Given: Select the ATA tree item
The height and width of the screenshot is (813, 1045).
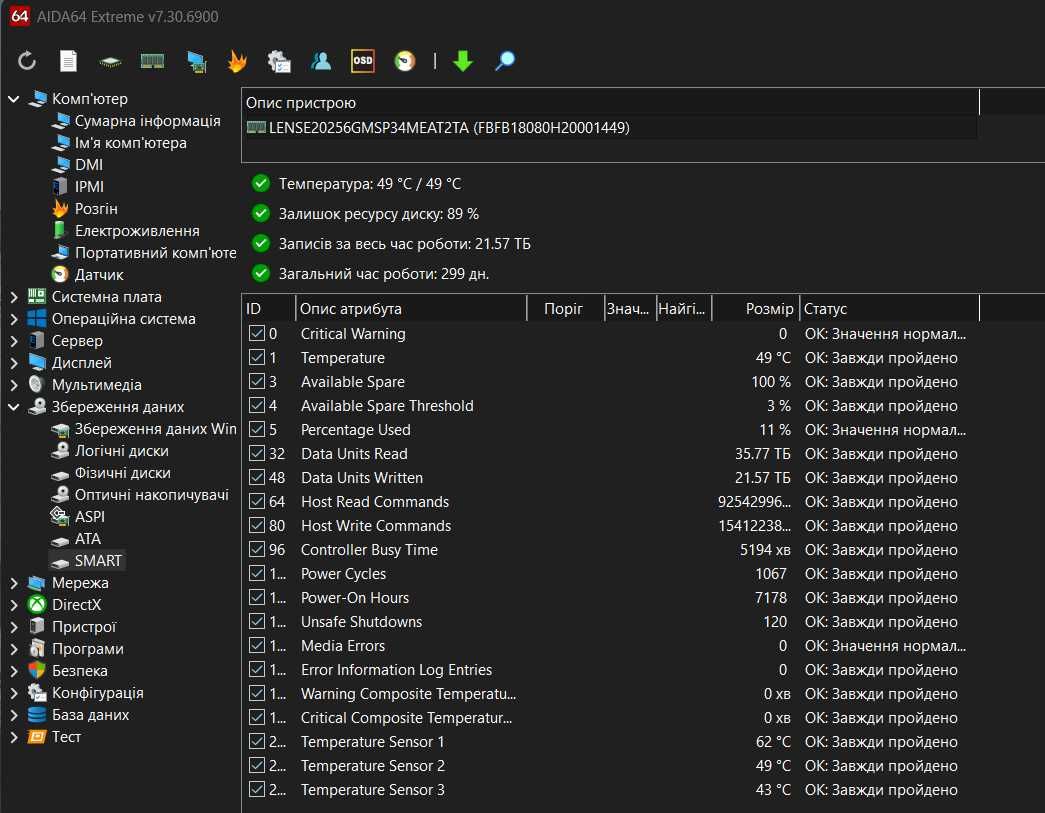Looking at the screenshot, I should [87, 538].
